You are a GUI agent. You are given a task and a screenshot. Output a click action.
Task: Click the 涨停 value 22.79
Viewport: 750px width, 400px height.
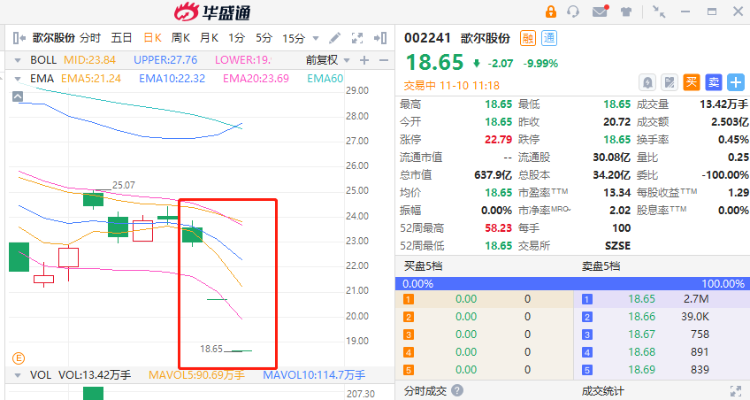click(498, 140)
